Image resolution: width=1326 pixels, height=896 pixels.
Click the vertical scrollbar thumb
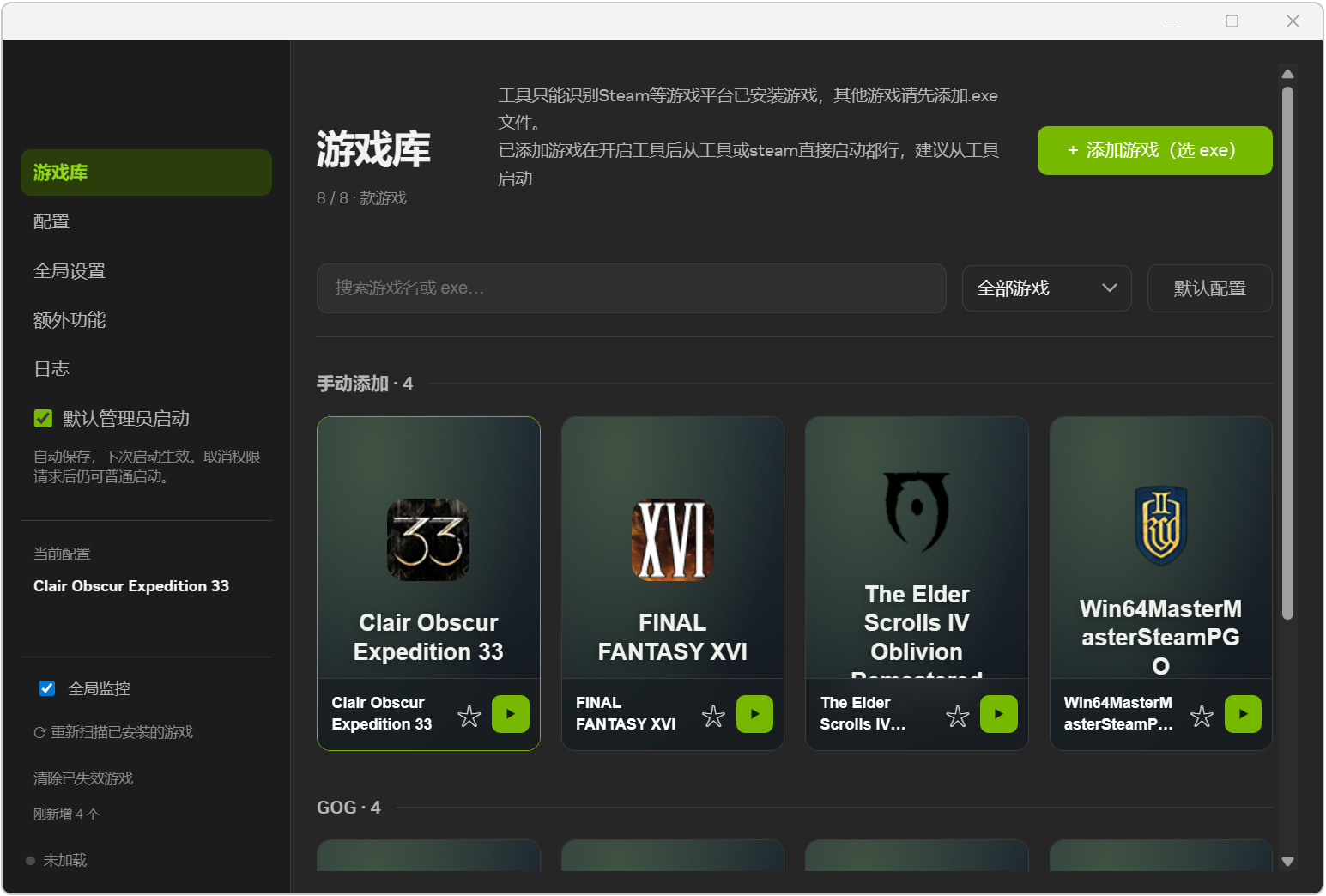click(x=1287, y=352)
